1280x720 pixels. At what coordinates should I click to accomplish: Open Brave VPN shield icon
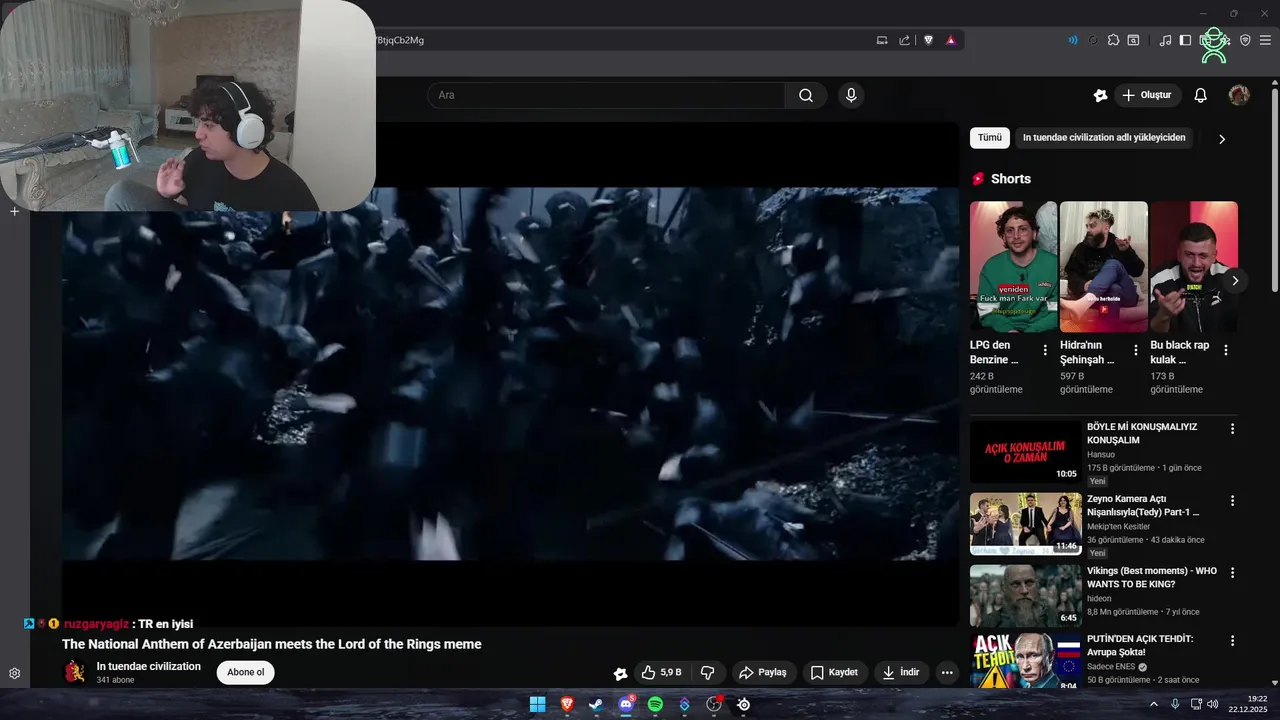(x=1245, y=41)
